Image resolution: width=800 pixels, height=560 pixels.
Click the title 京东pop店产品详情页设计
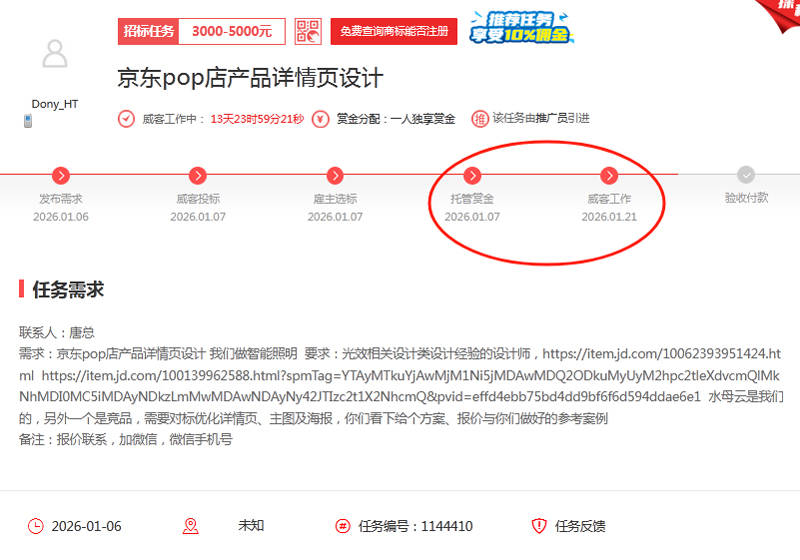pos(250,78)
